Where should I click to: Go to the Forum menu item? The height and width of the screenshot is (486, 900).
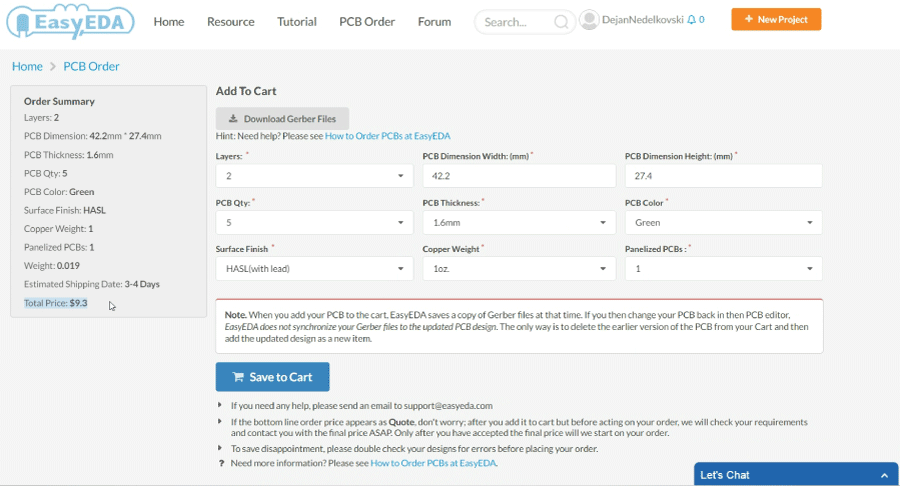click(434, 22)
